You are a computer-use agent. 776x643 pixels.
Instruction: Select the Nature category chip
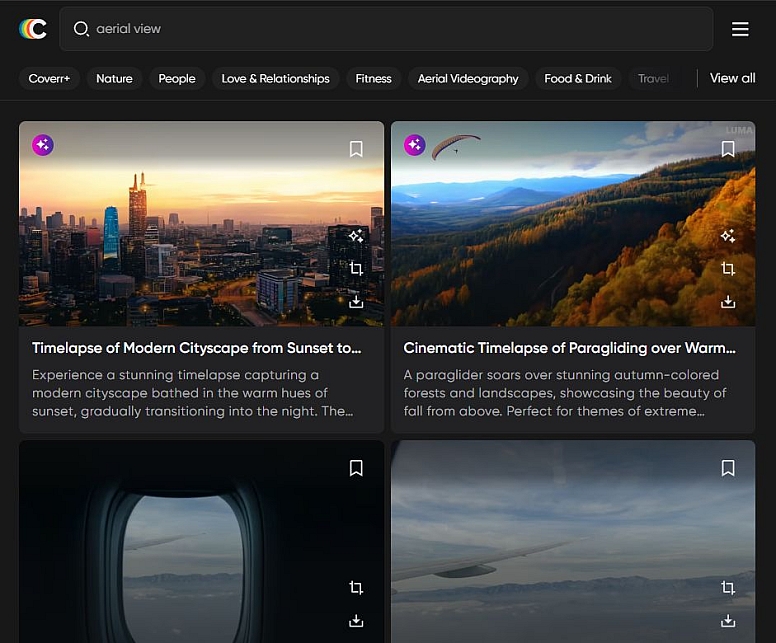pyautogui.click(x=114, y=78)
